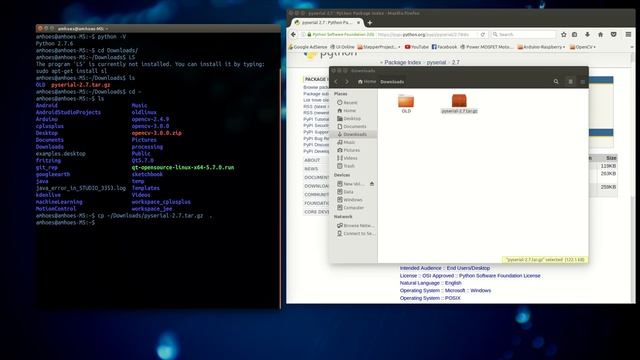
Task: Open Firefox downloads arrow icon
Action: [587, 35]
